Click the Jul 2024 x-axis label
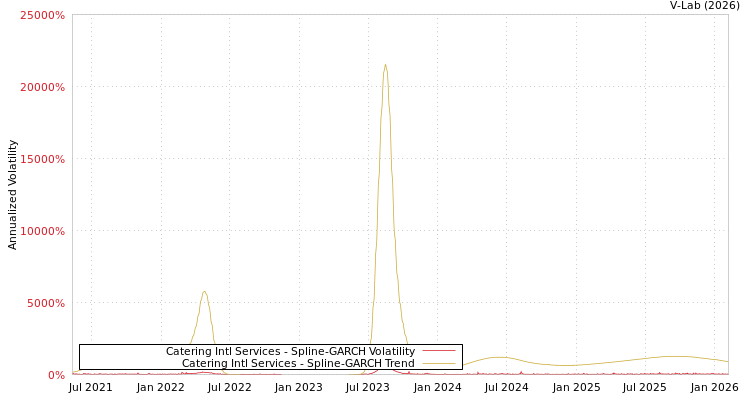 [x=507, y=387]
